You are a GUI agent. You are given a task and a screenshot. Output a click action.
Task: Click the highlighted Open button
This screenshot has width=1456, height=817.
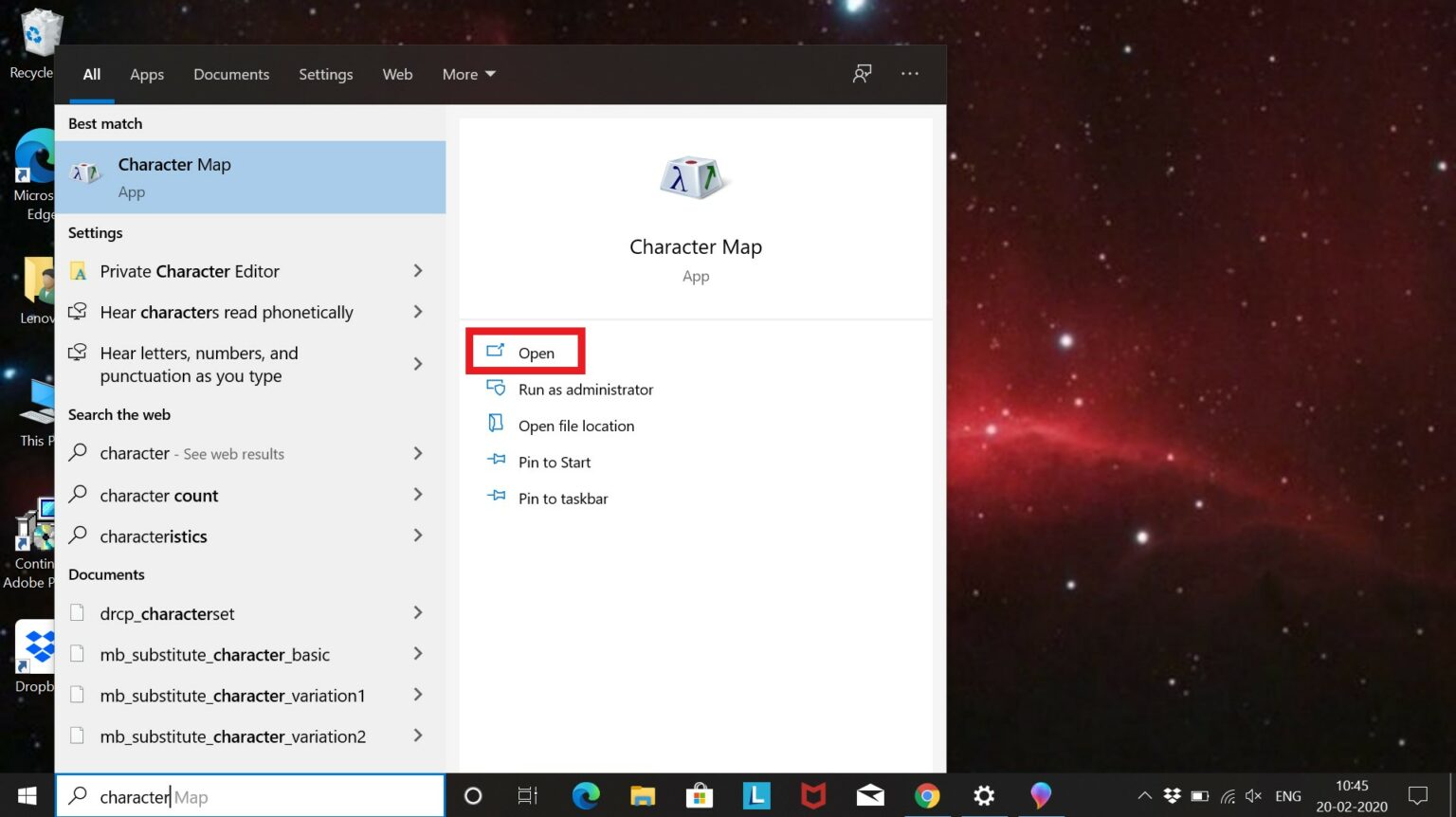[526, 352]
